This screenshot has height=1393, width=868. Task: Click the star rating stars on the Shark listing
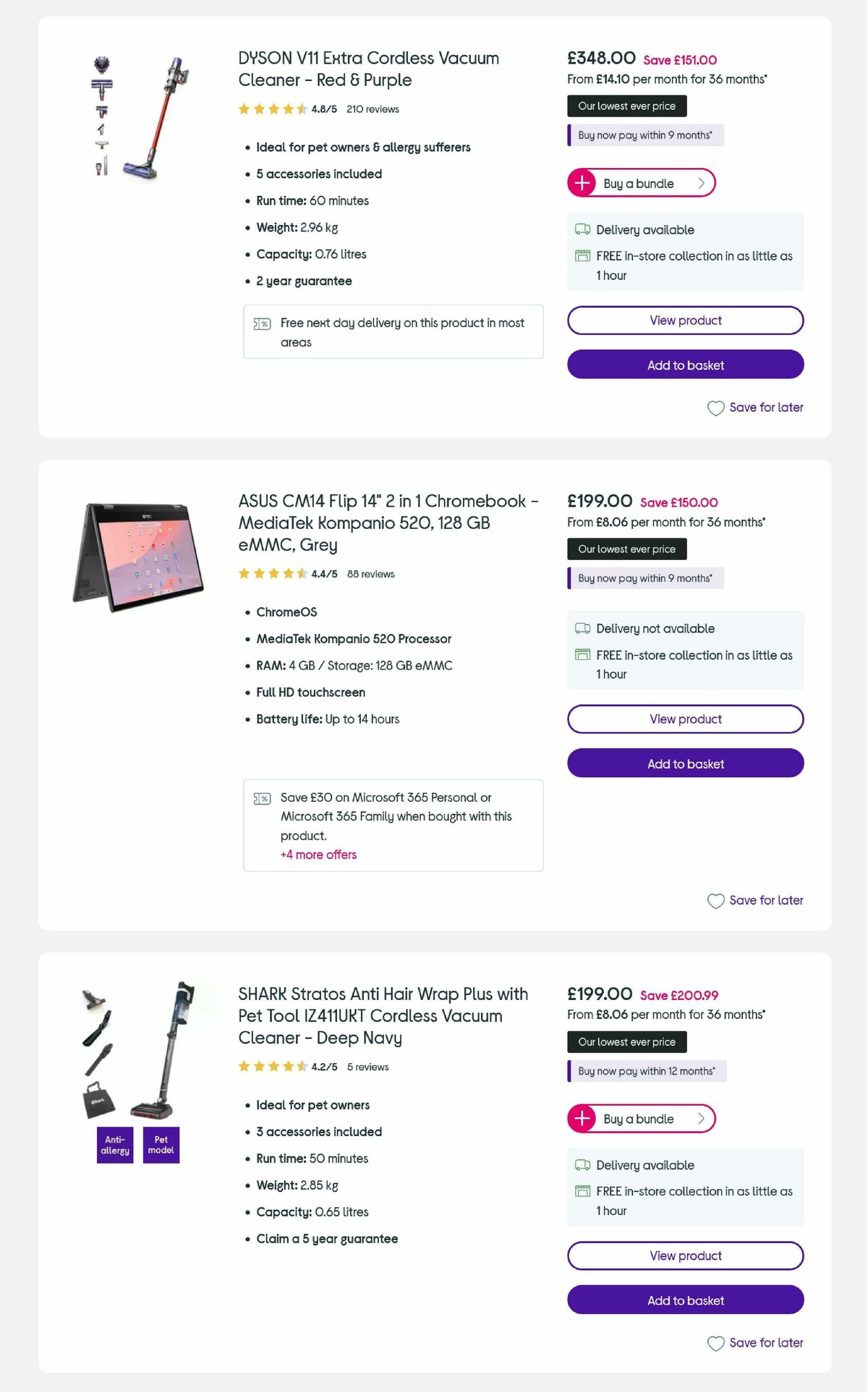tap(272, 1066)
